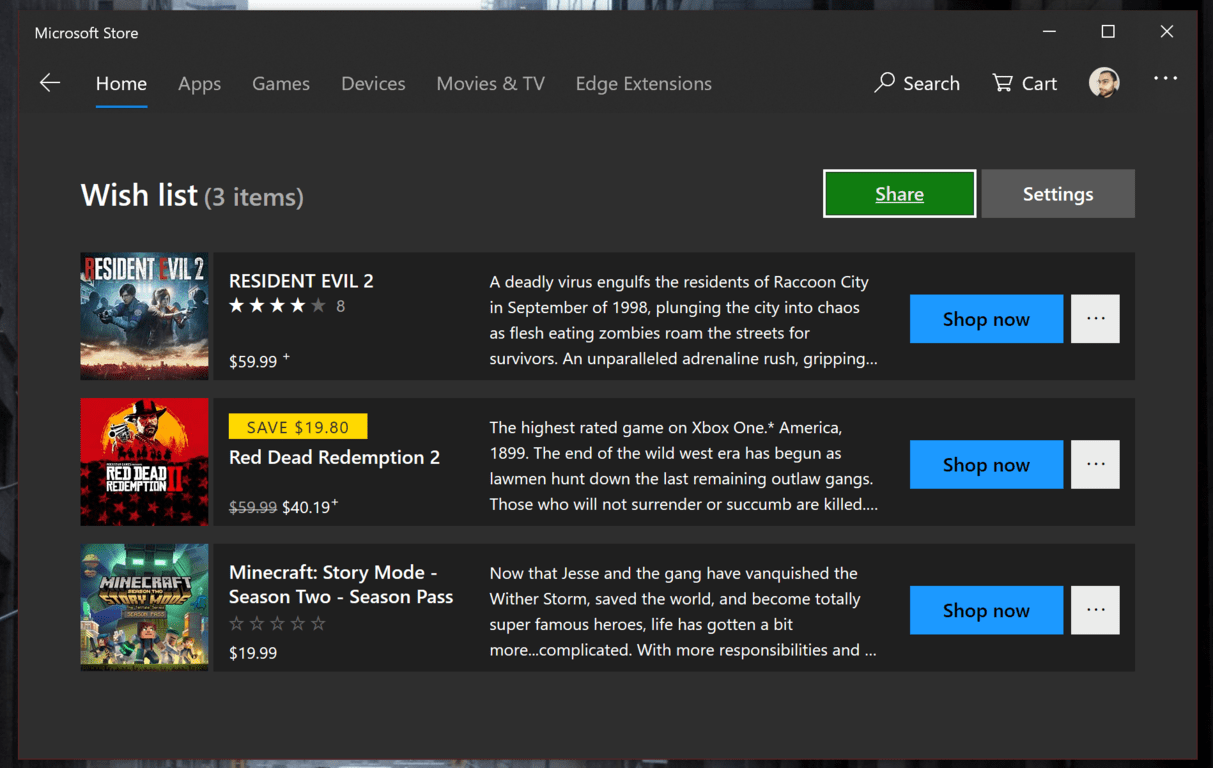Open the Cart
Viewport: 1213px width, 768px height.
(1024, 83)
